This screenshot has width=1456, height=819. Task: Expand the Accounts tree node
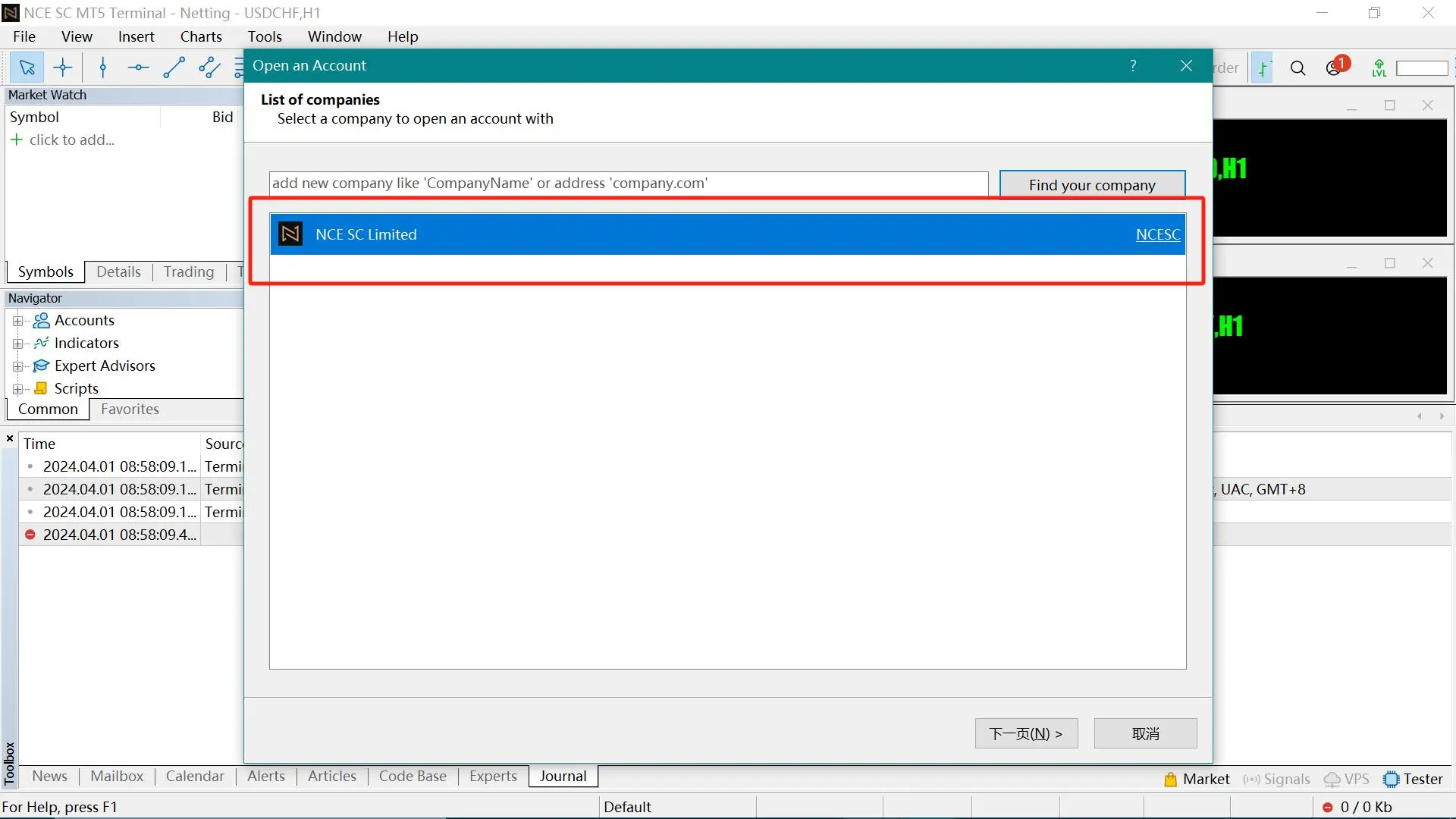pyautogui.click(x=18, y=321)
